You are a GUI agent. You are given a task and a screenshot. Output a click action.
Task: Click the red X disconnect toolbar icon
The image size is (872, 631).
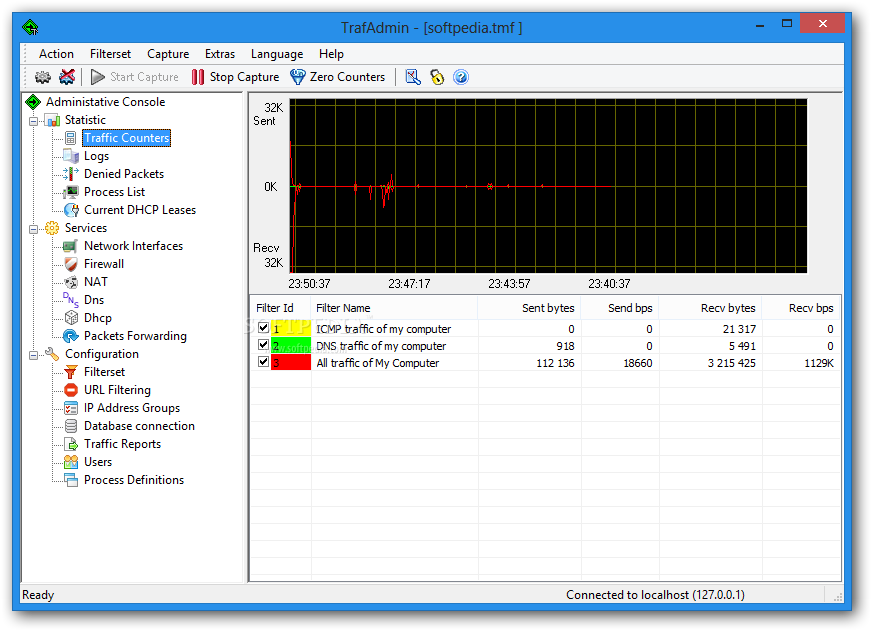(67, 77)
